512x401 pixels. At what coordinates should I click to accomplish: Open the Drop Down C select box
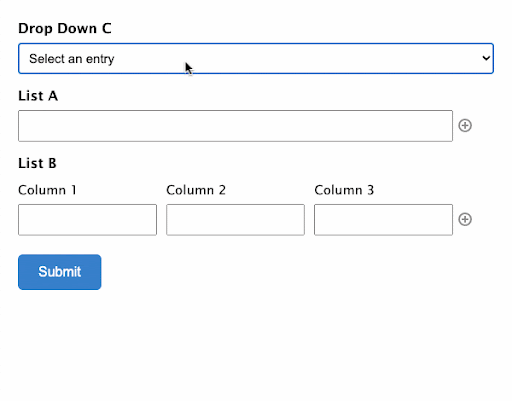click(256, 58)
